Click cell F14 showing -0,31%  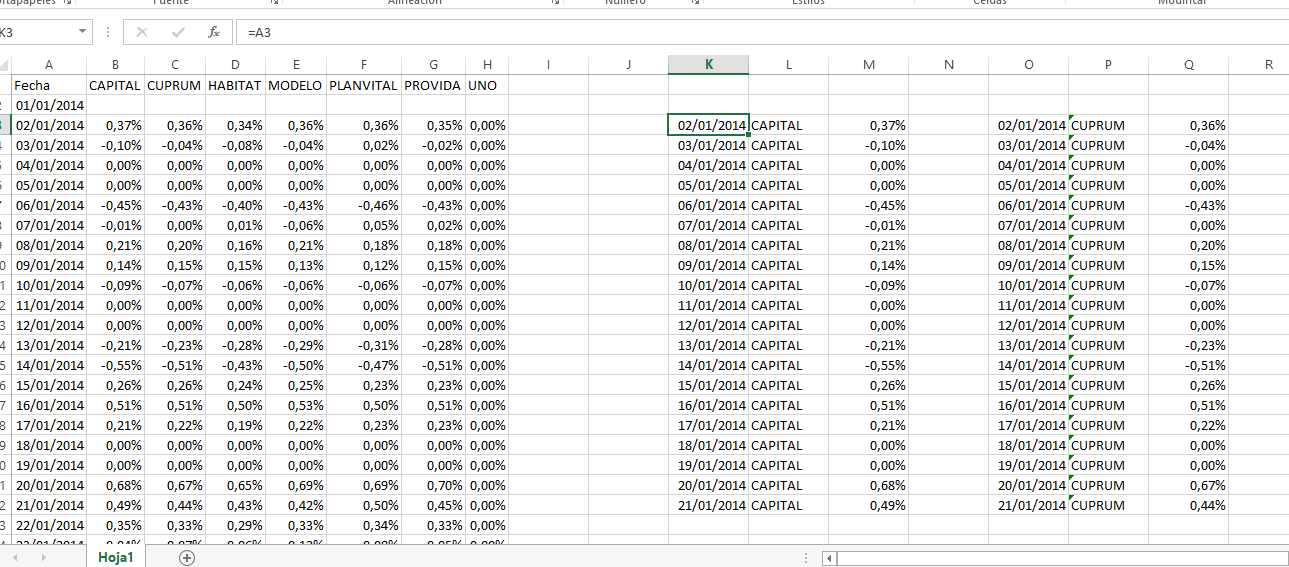tap(364, 345)
